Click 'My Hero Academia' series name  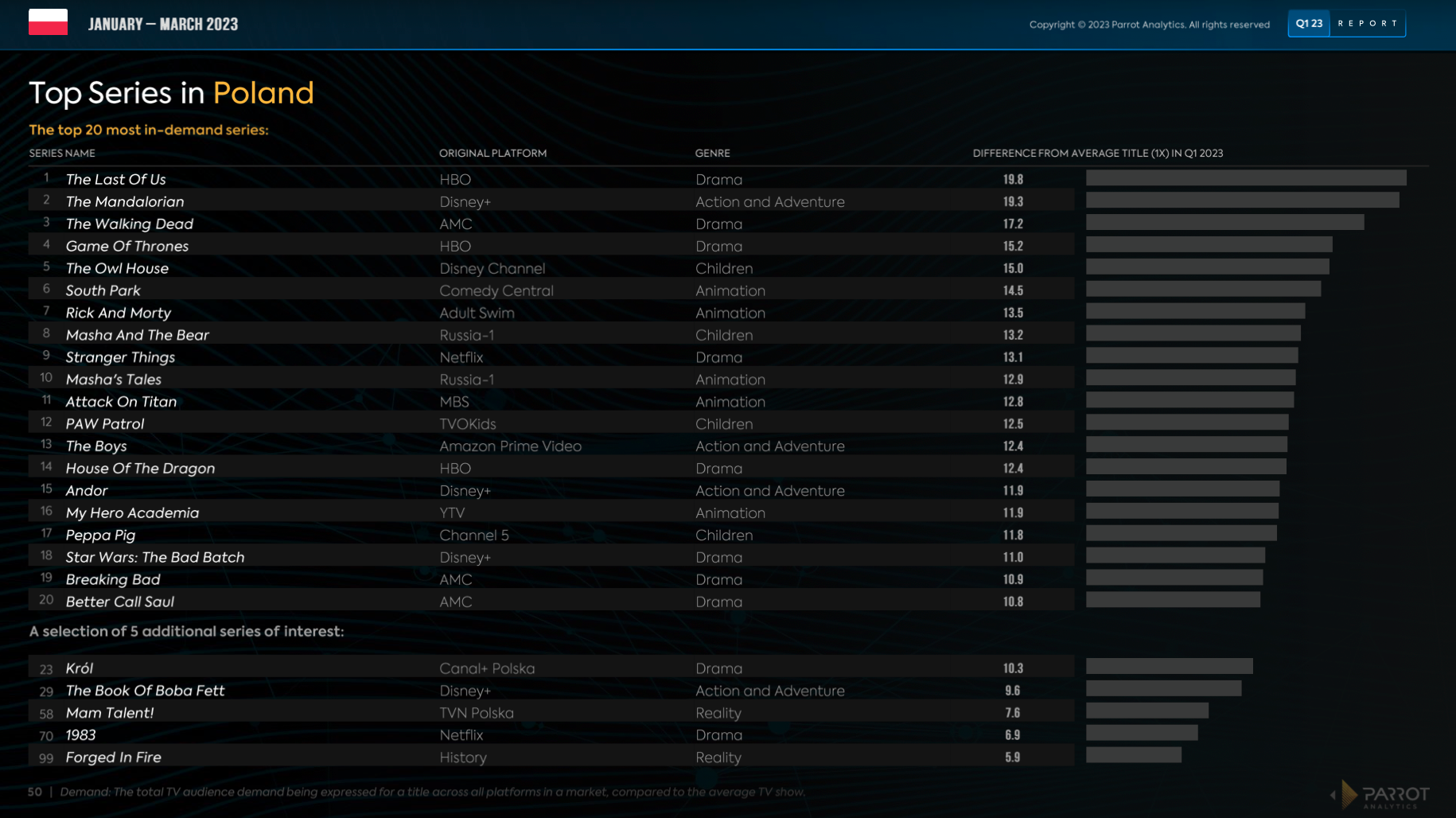(x=132, y=513)
